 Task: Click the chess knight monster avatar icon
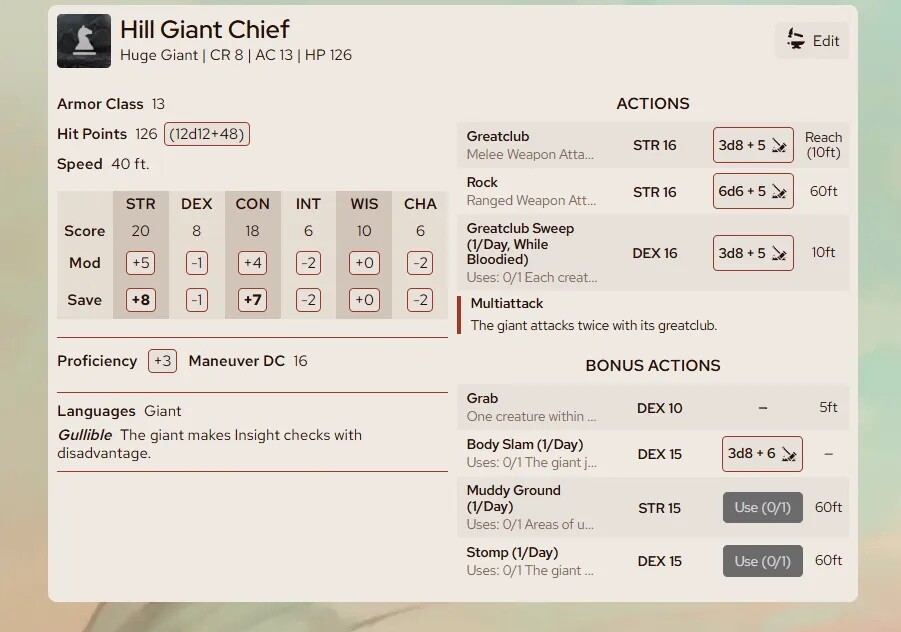[x=84, y=41]
